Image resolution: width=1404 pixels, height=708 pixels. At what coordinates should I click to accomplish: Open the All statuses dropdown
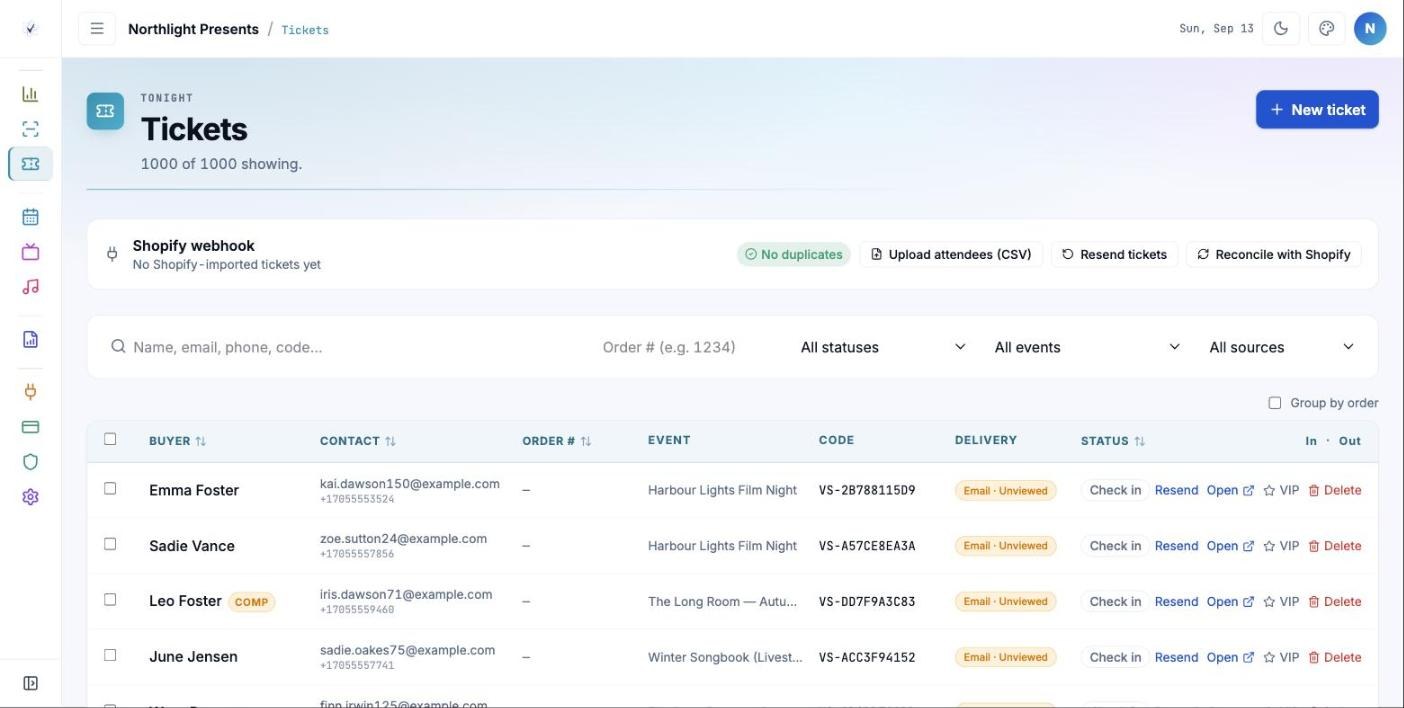click(883, 347)
